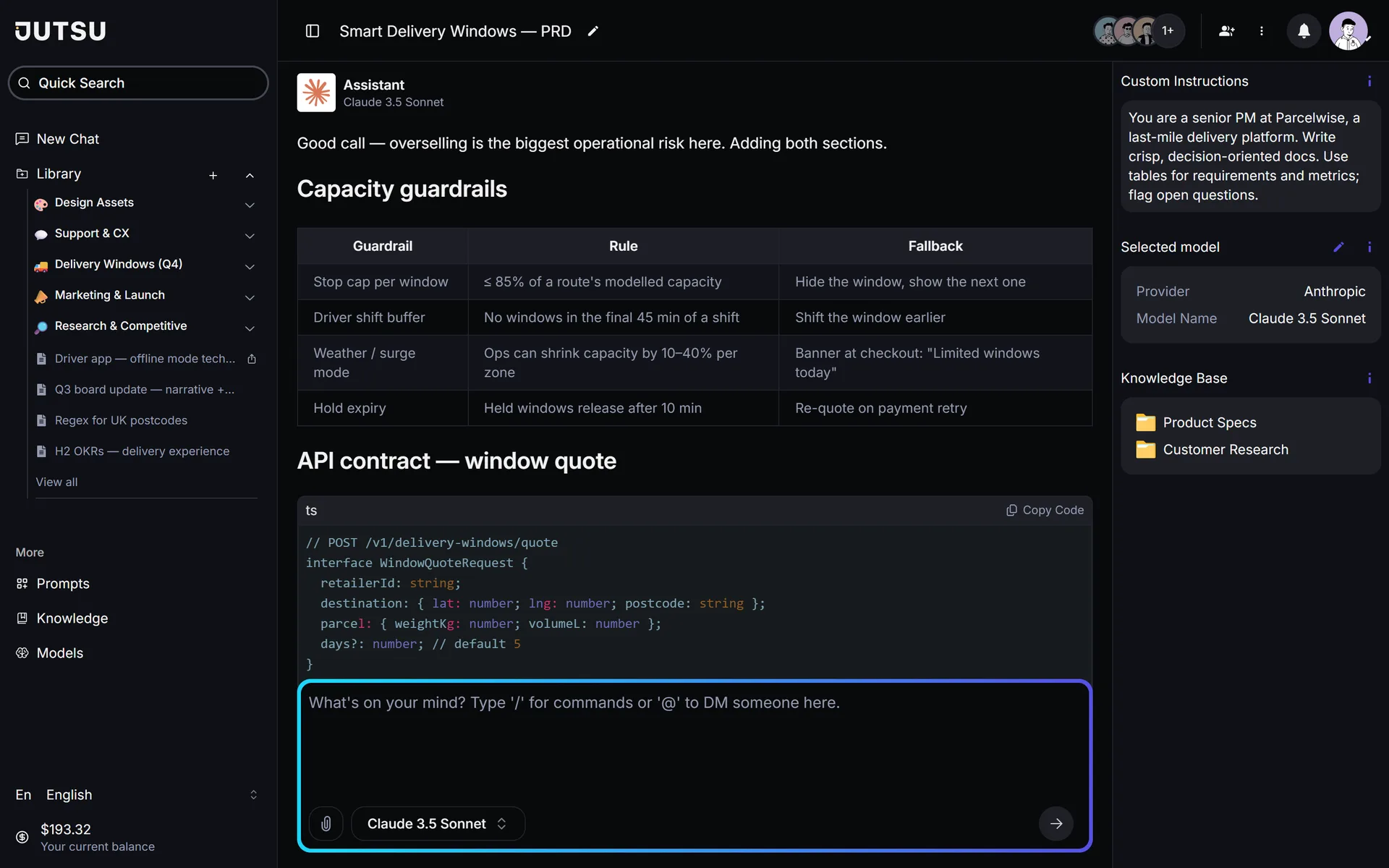
Task: Open Regex for UK postcodes chat
Action: pos(112,420)
